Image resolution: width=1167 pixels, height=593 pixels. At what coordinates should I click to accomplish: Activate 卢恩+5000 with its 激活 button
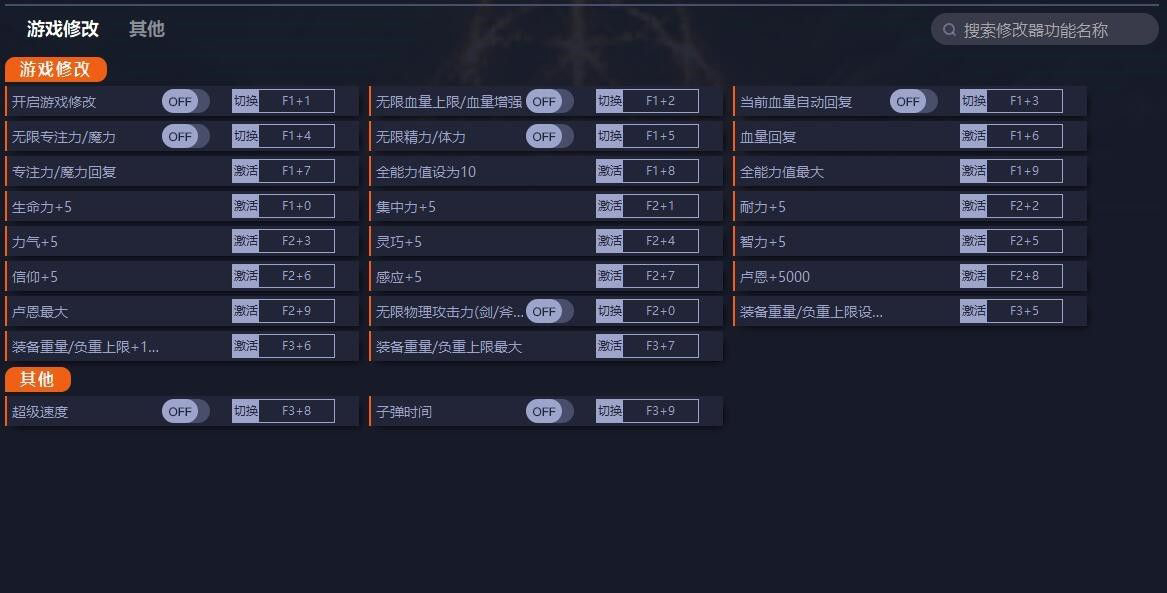click(973, 276)
